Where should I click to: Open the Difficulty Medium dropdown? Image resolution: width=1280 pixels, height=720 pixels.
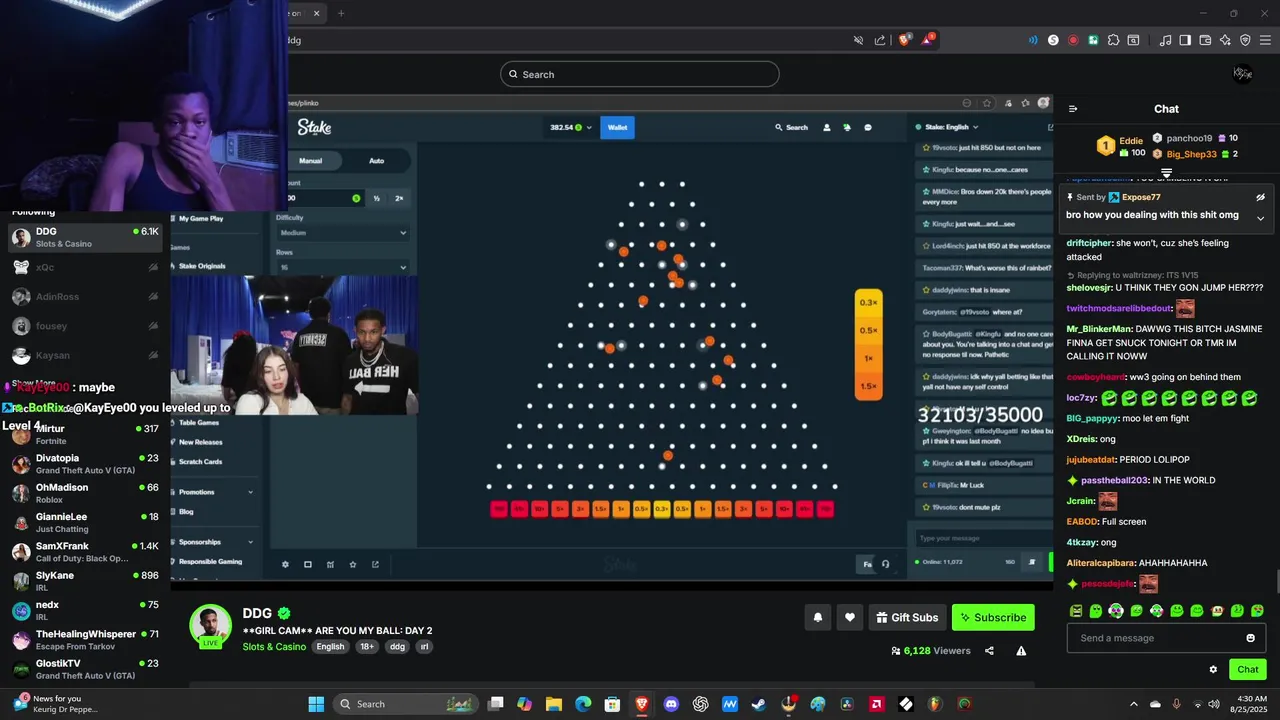(343, 233)
